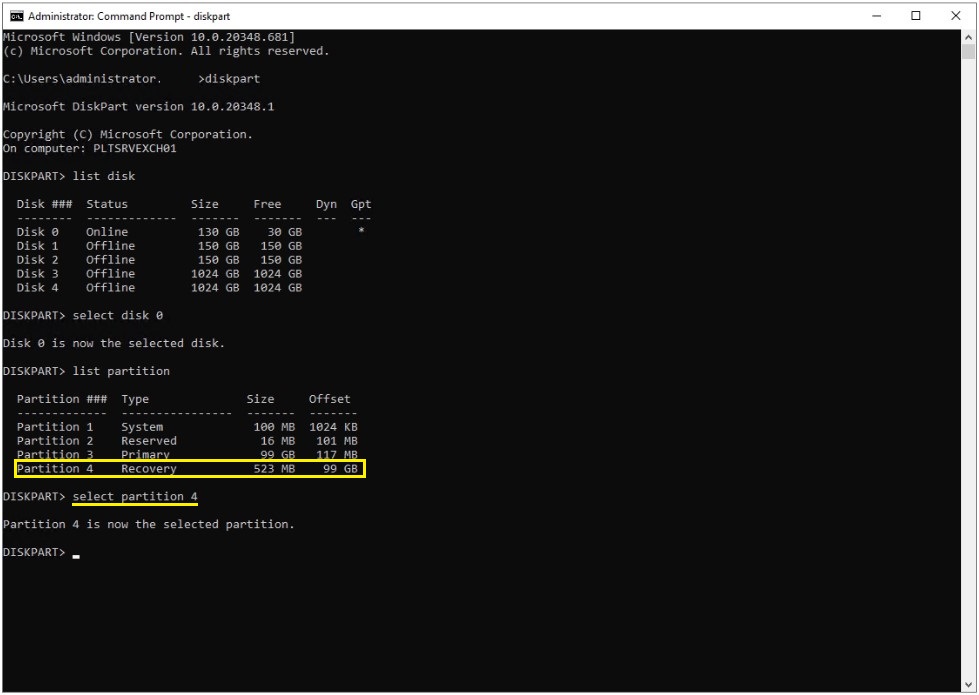Click the "130 GB" size value
Screen dimensions: 979x695
(x=219, y=232)
